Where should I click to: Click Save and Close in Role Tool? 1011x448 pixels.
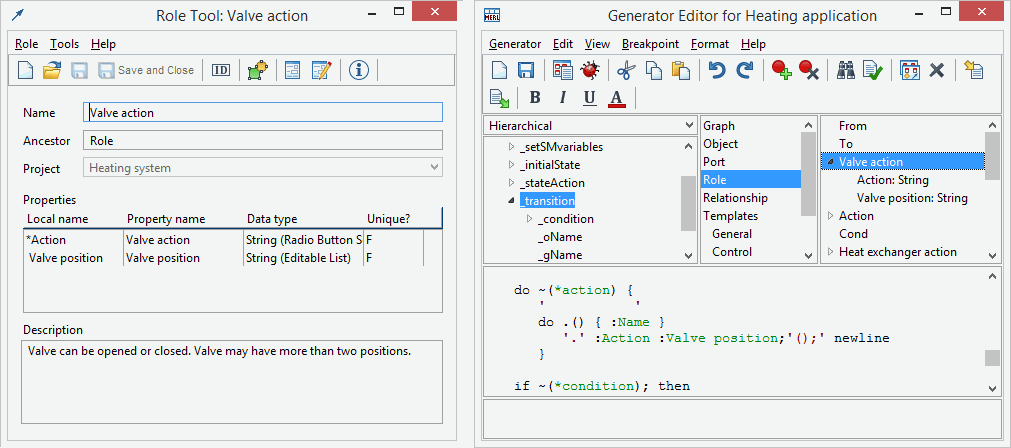point(146,70)
